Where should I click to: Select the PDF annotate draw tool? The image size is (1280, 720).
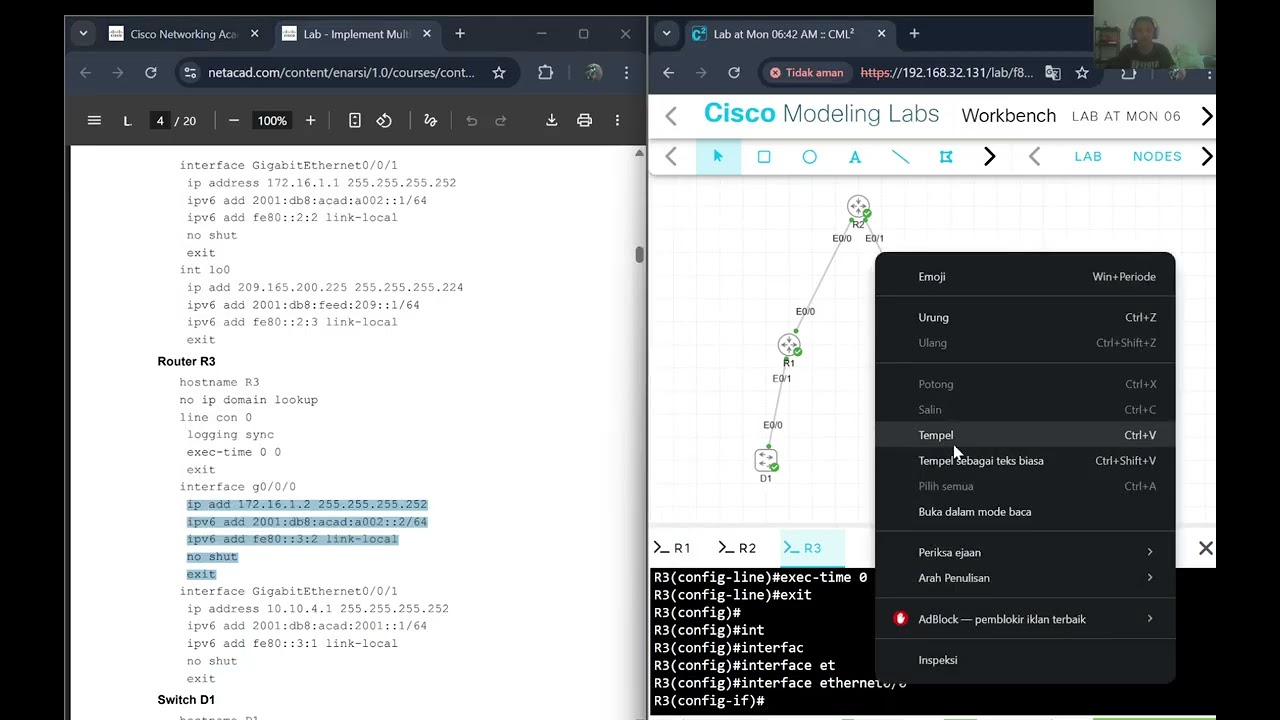430,120
